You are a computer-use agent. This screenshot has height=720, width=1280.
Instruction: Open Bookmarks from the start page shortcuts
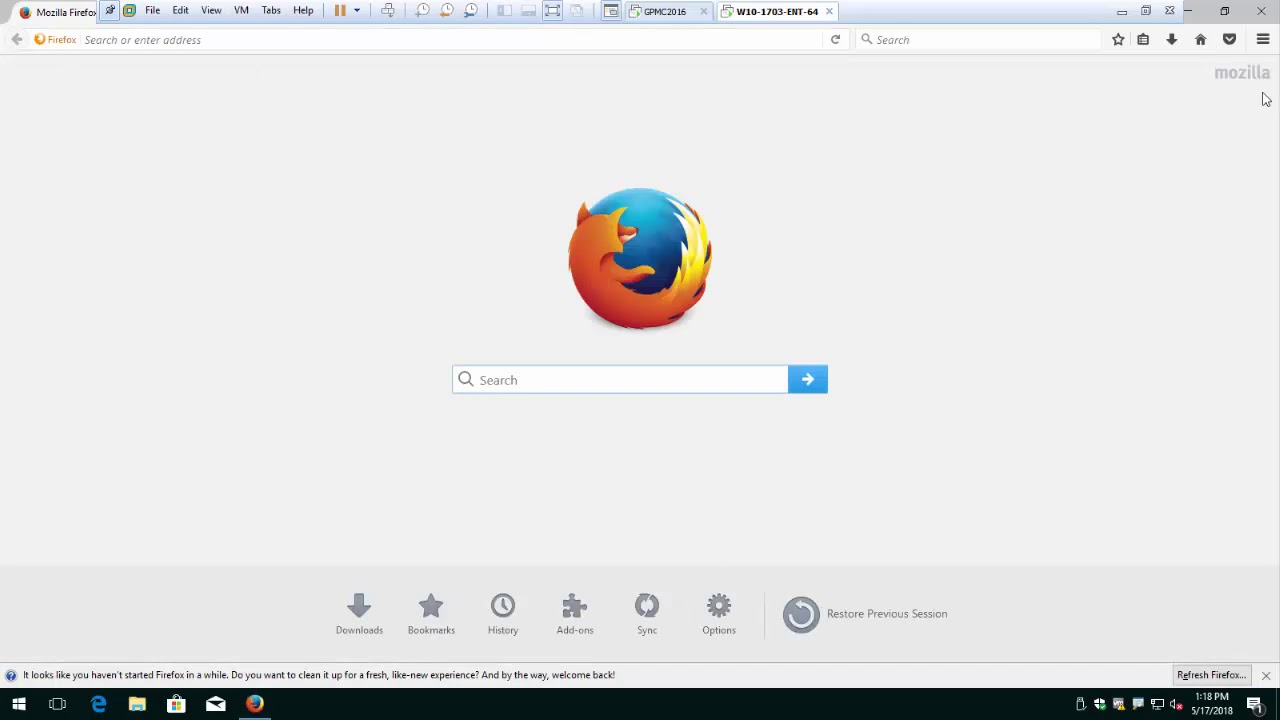click(x=431, y=614)
